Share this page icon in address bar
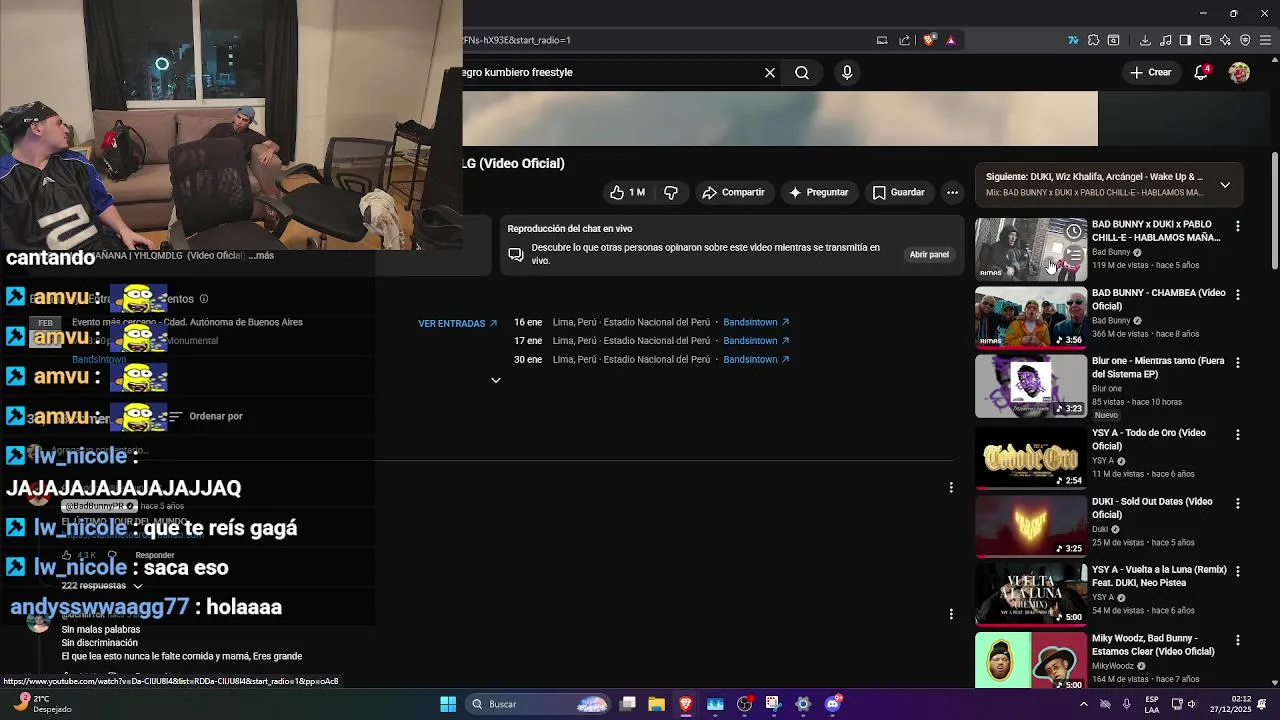 coord(905,40)
